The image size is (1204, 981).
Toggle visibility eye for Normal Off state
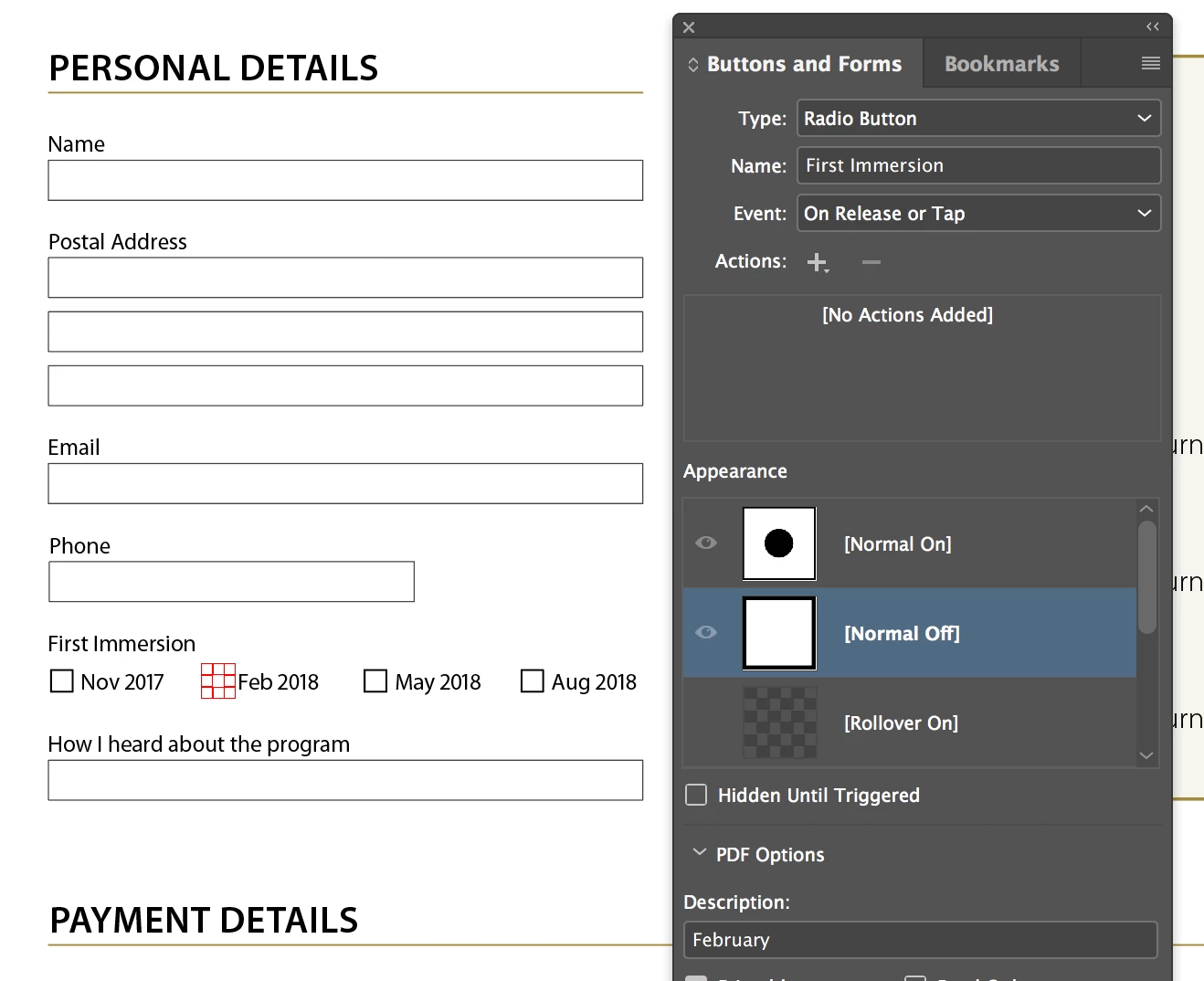point(706,632)
